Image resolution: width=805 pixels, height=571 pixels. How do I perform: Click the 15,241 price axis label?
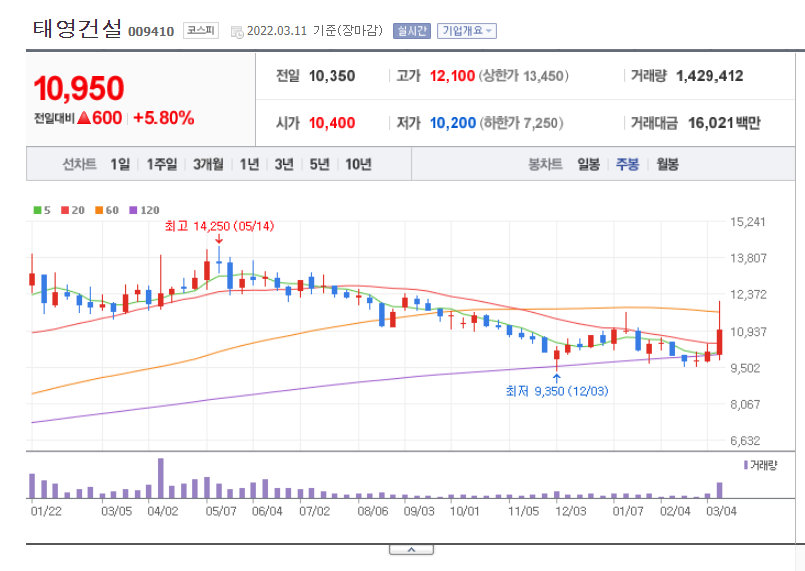[748, 222]
